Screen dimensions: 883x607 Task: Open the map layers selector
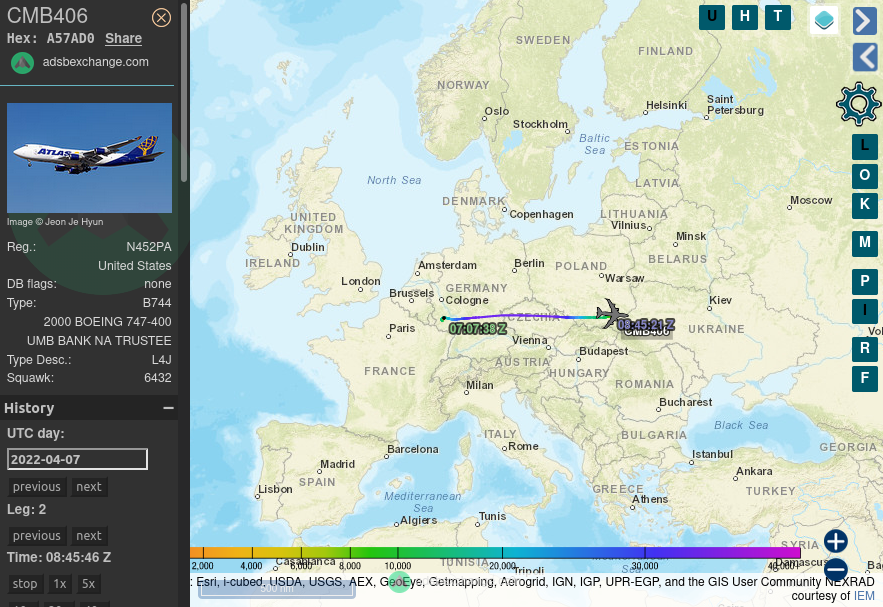824,20
